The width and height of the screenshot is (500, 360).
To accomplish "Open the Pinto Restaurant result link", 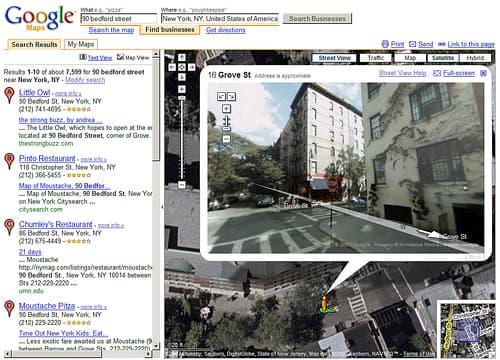I will pyautogui.click(x=47, y=158).
